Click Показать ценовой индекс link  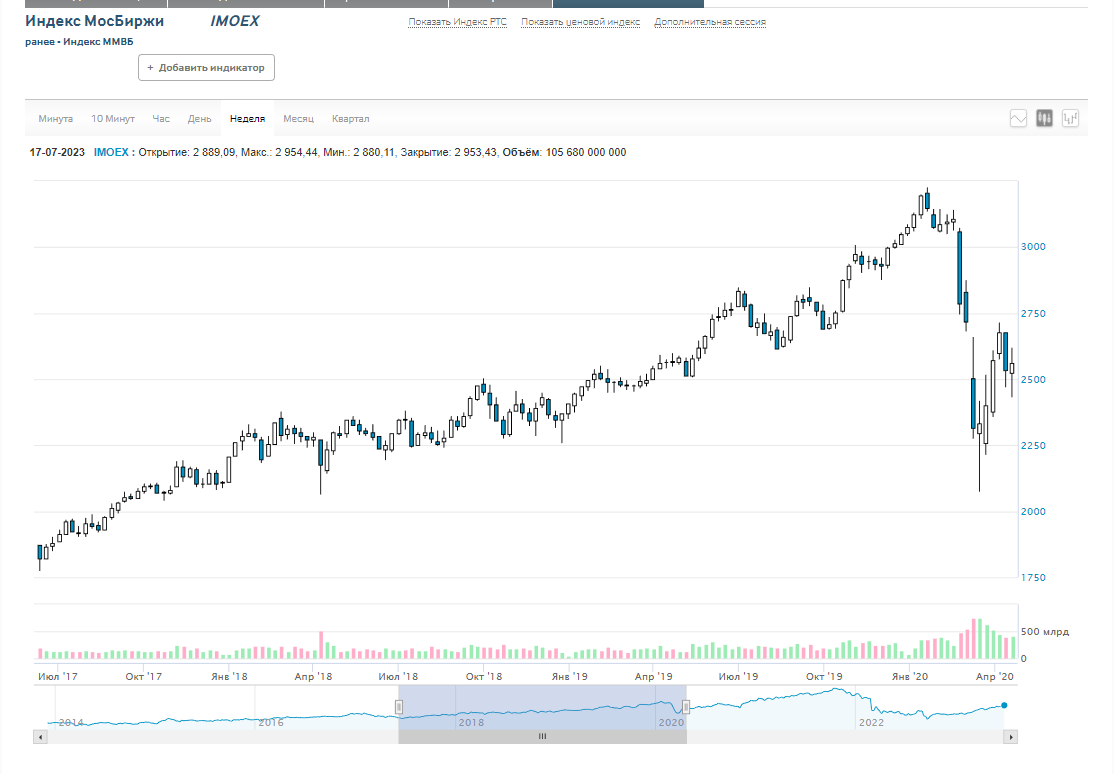coord(580,22)
